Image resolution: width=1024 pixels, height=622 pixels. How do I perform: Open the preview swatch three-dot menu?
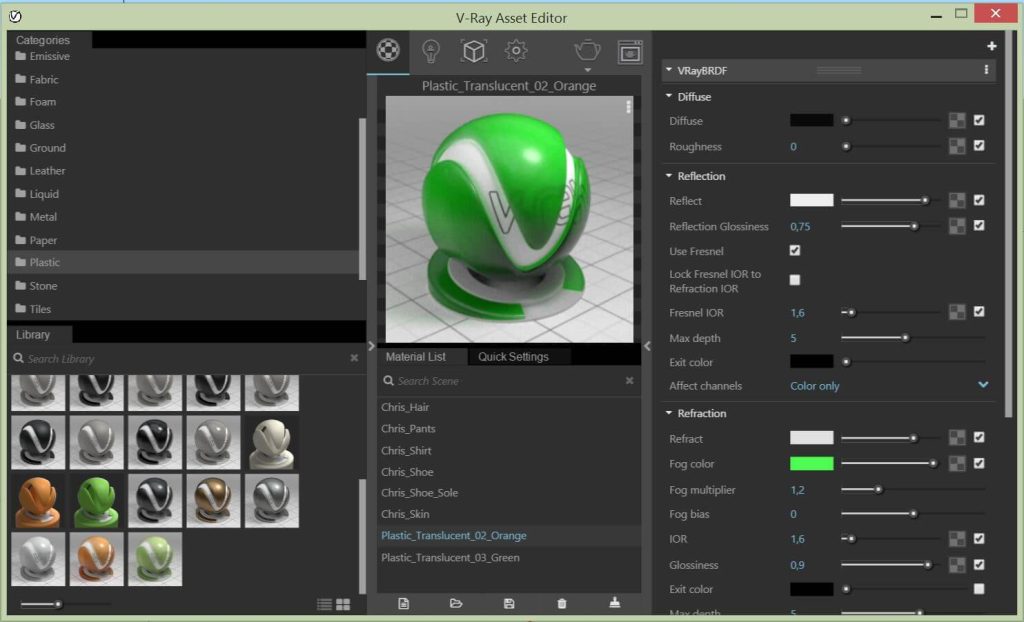click(628, 106)
